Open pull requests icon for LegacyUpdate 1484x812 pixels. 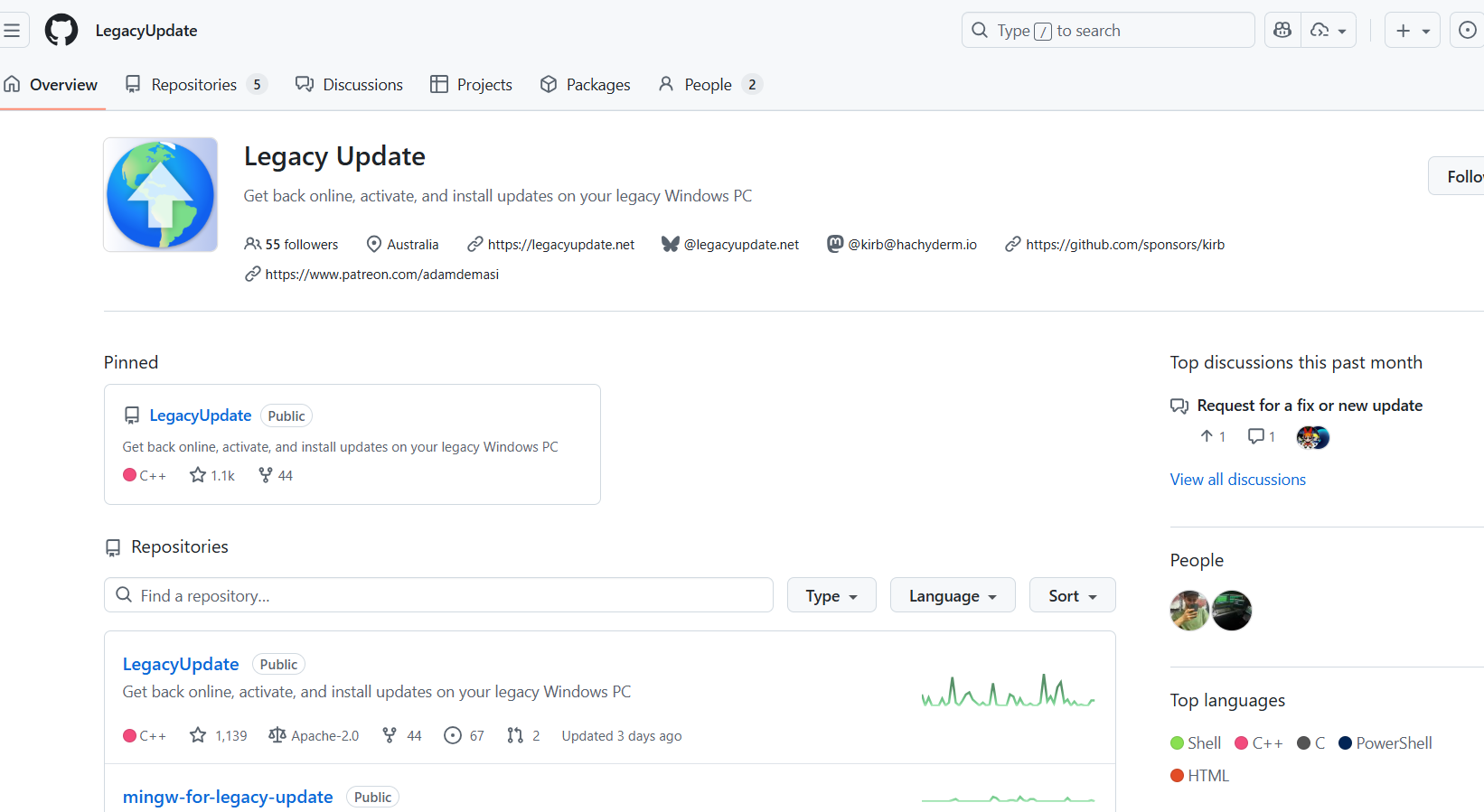pyautogui.click(x=515, y=735)
